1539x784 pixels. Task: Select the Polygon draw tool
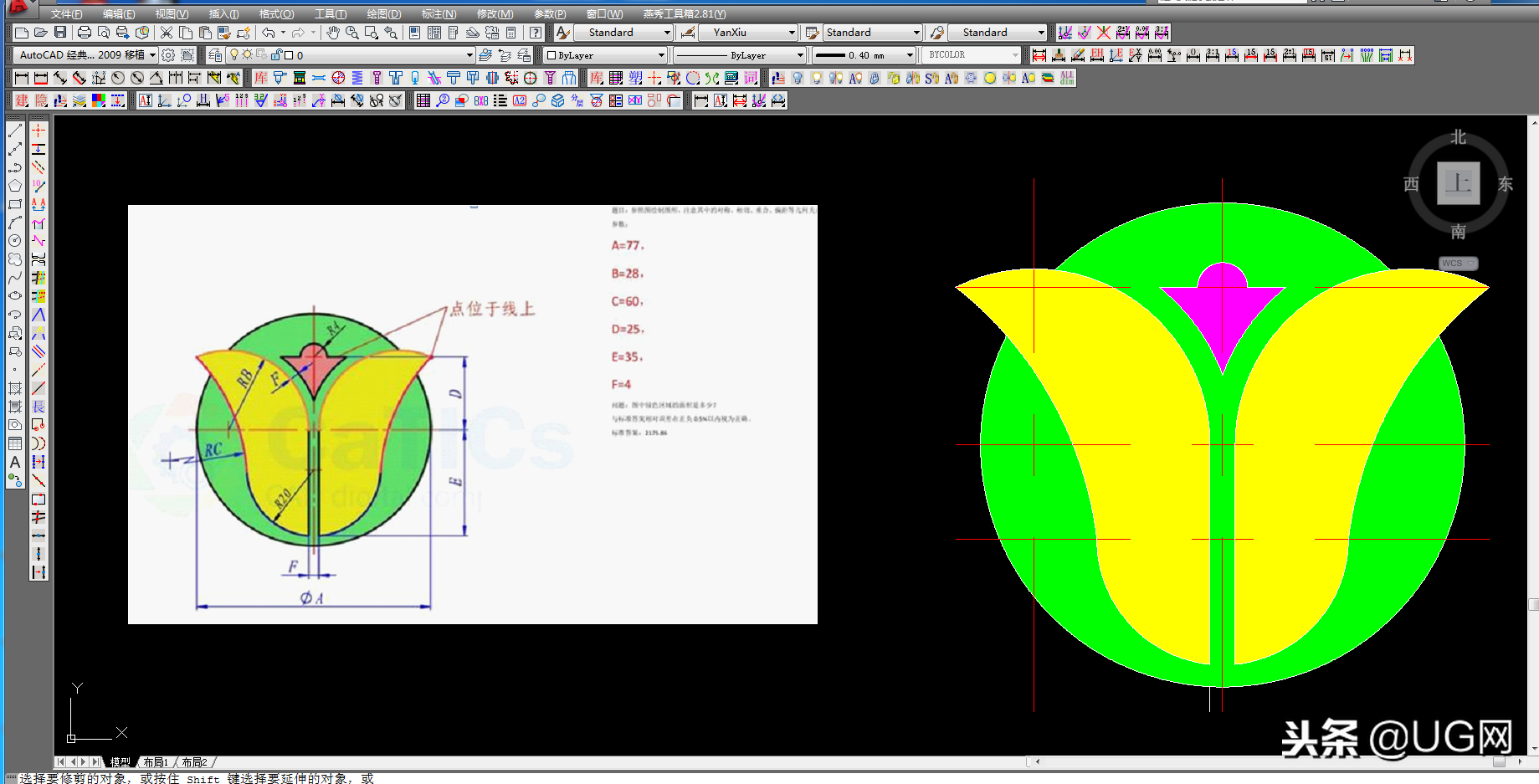tap(15, 186)
